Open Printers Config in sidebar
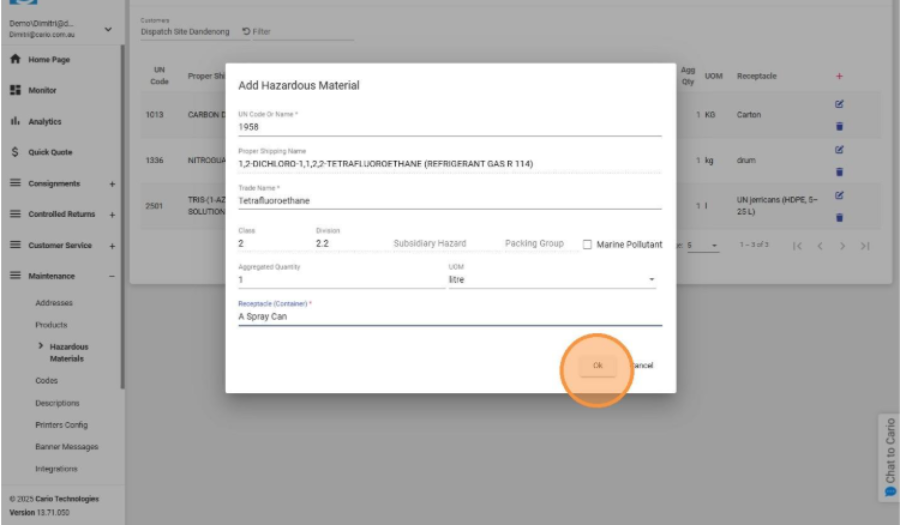This screenshot has width=900, height=525. (61, 425)
